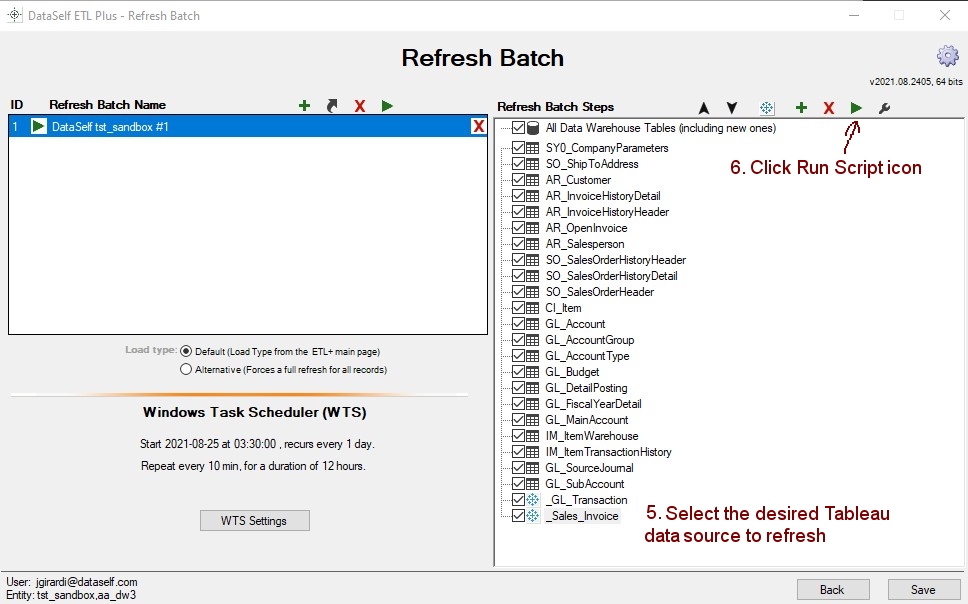Remove DataSelf tst_sandbox #1 with row's red X
The width and height of the screenshot is (968, 604).
[x=478, y=127]
